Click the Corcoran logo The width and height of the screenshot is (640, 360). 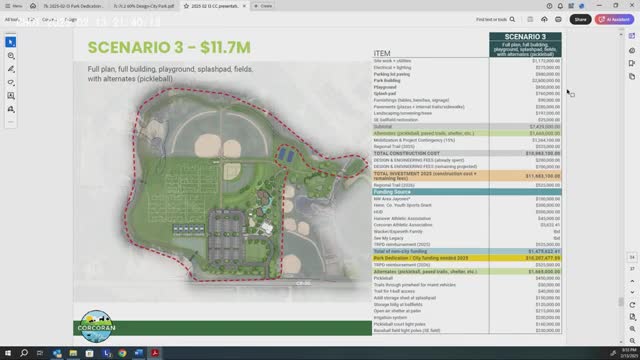pyautogui.click(x=96, y=327)
